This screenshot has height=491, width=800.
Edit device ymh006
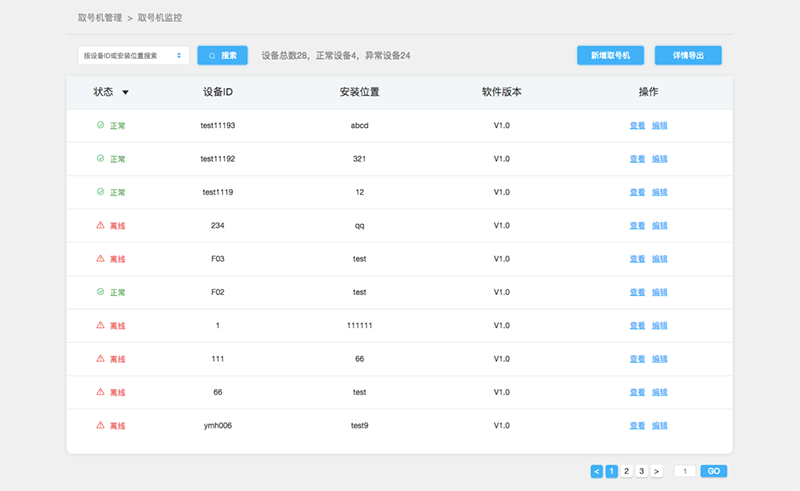(660, 426)
